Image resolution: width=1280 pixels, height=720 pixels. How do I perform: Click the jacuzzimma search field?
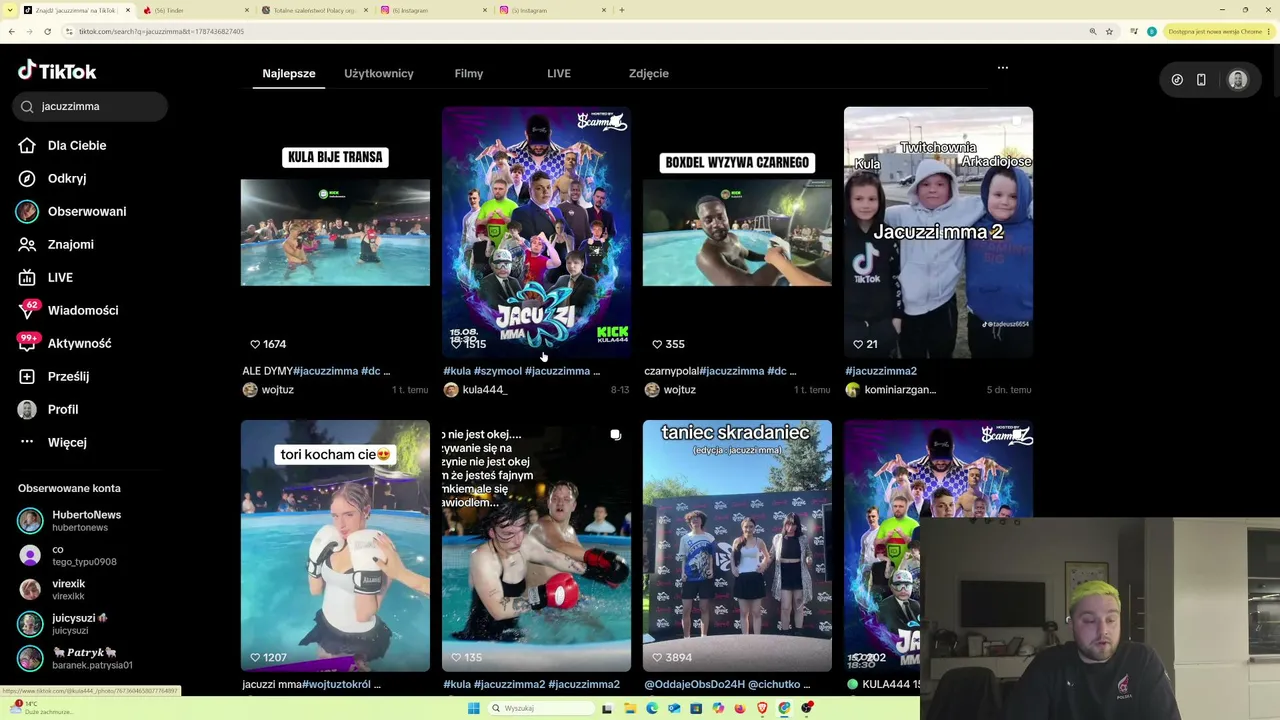point(90,106)
